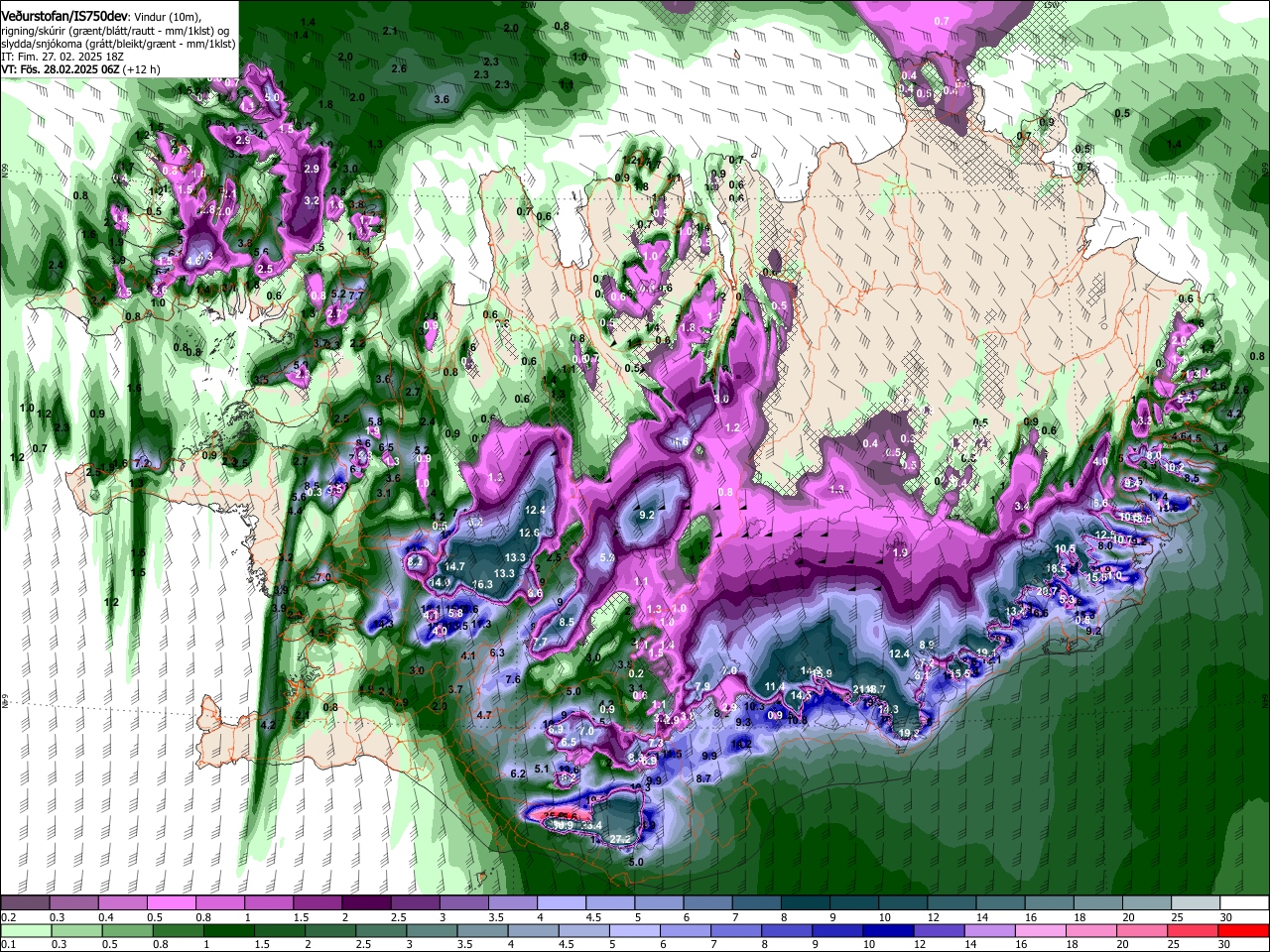The width and height of the screenshot is (1270, 952).
Task: Click the 'VT: Fös. 28.02.2025 06Z' valid time
Action: tap(59, 69)
